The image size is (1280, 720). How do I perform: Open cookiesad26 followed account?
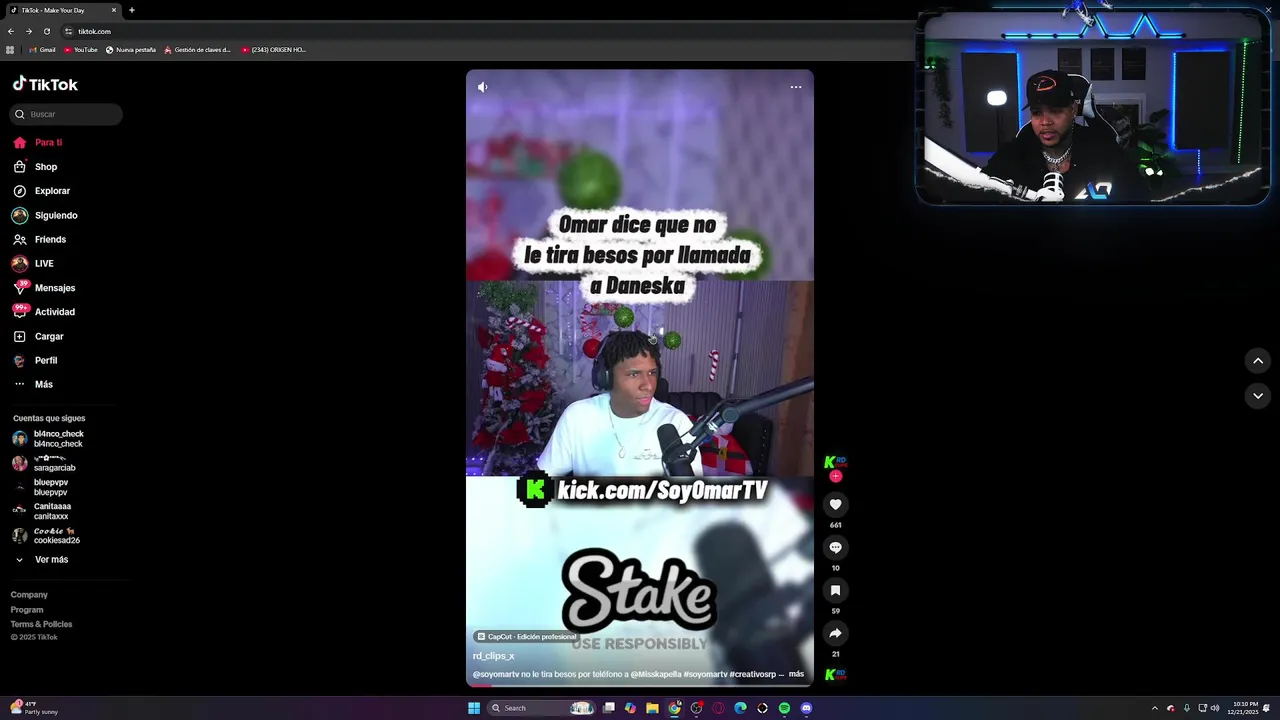point(46,536)
